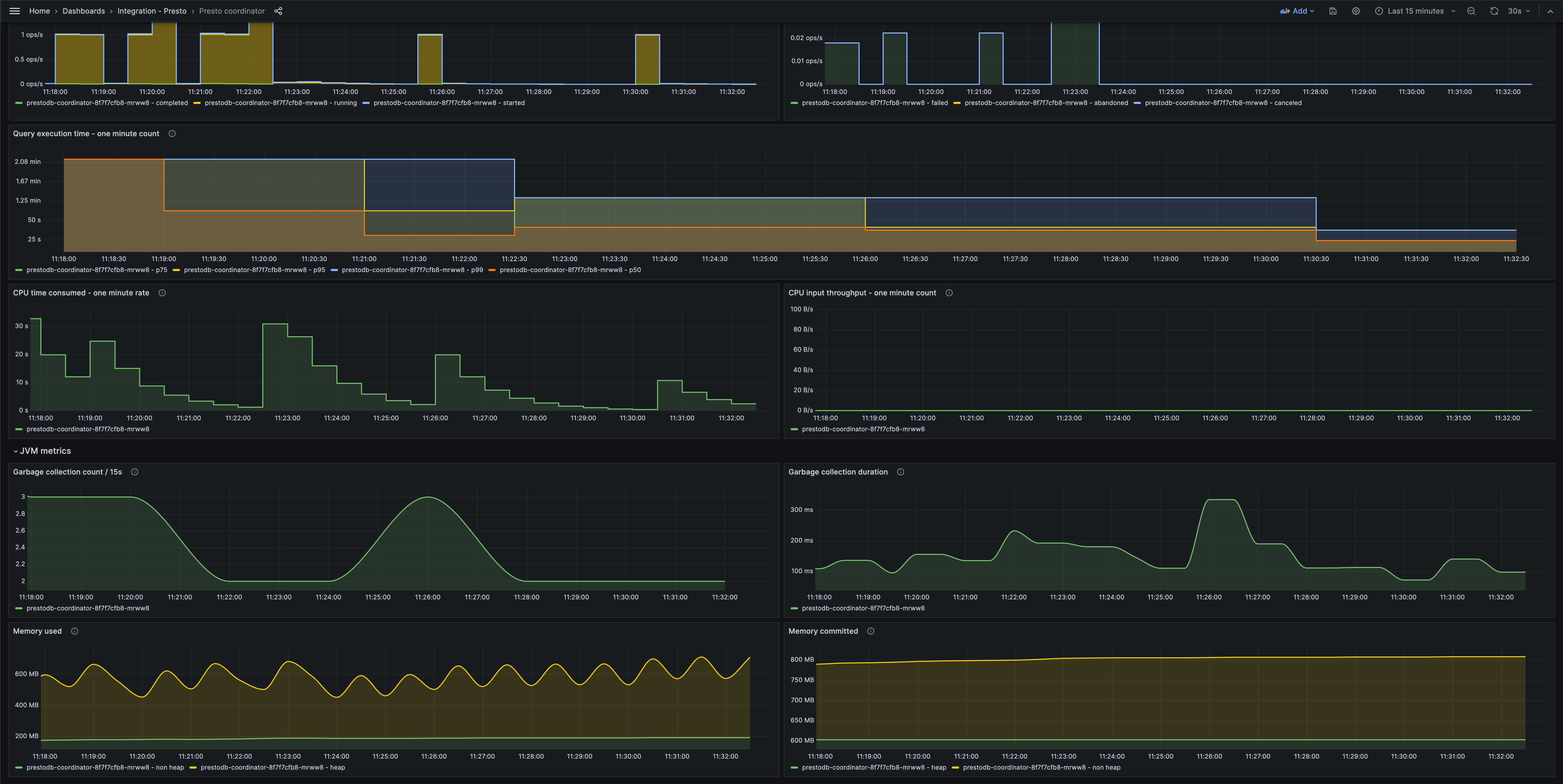Click the refresh dashboard icon
The width and height of the screenshot is (1563, 784).
point(1494,11)
